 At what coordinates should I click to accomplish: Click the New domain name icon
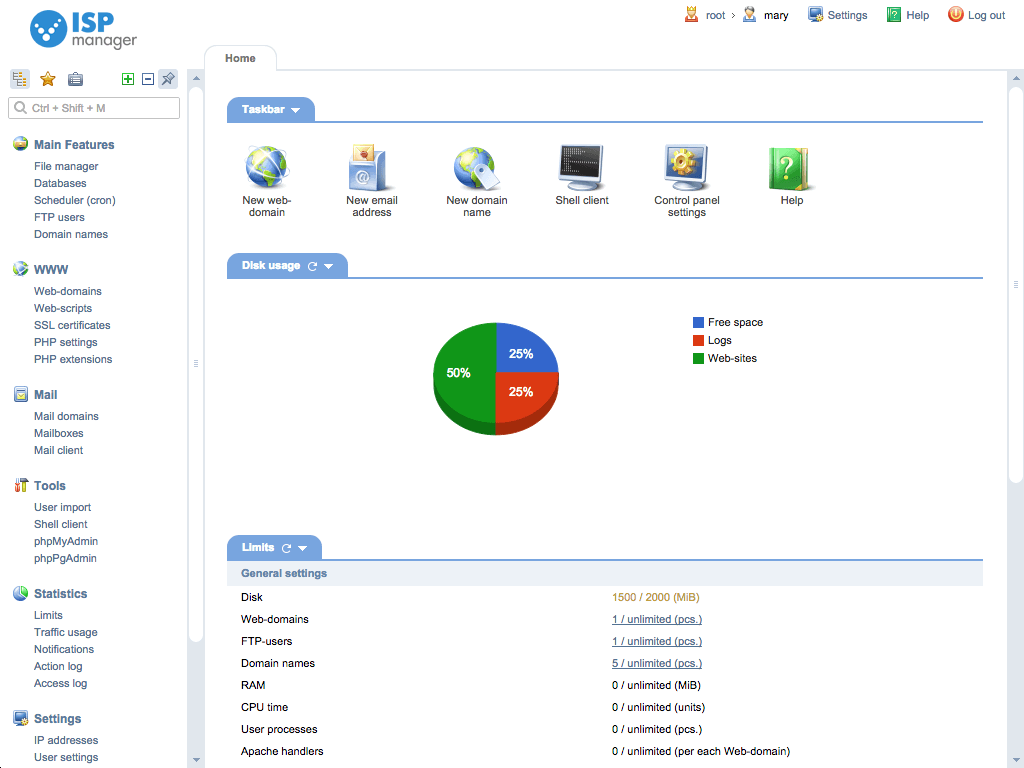[x=476, y=168]
